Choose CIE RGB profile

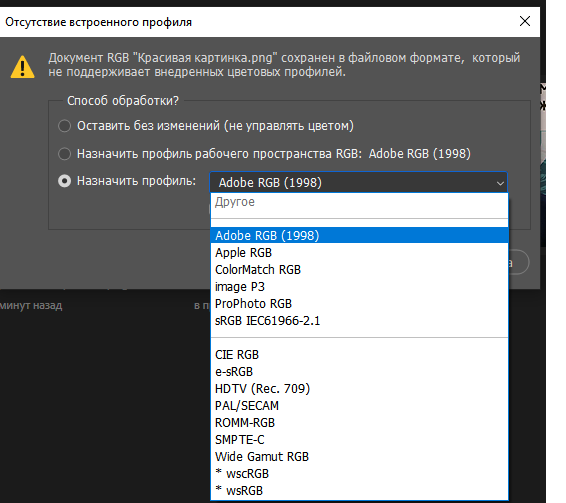click(359, 355)
